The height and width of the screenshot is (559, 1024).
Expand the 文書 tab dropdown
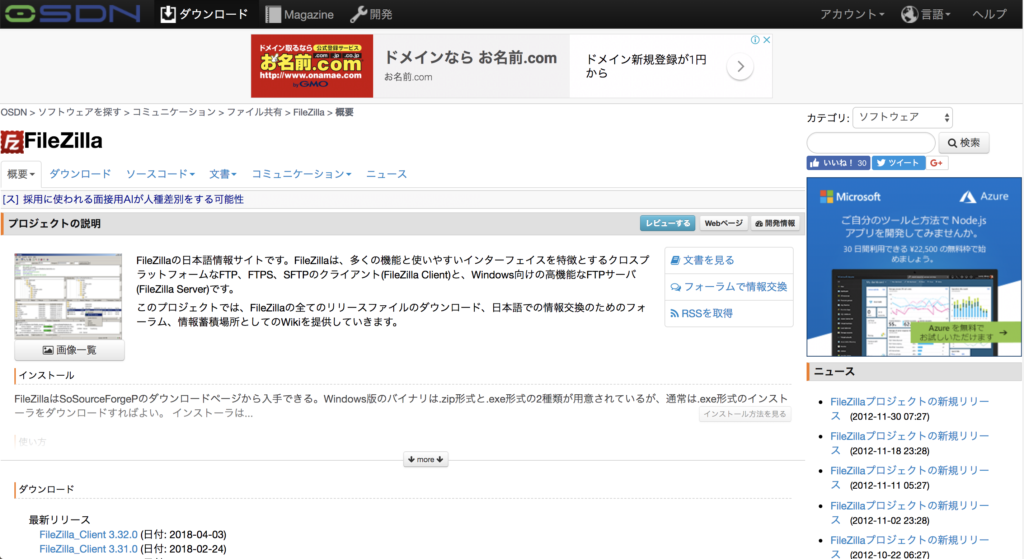pos(223,174)
